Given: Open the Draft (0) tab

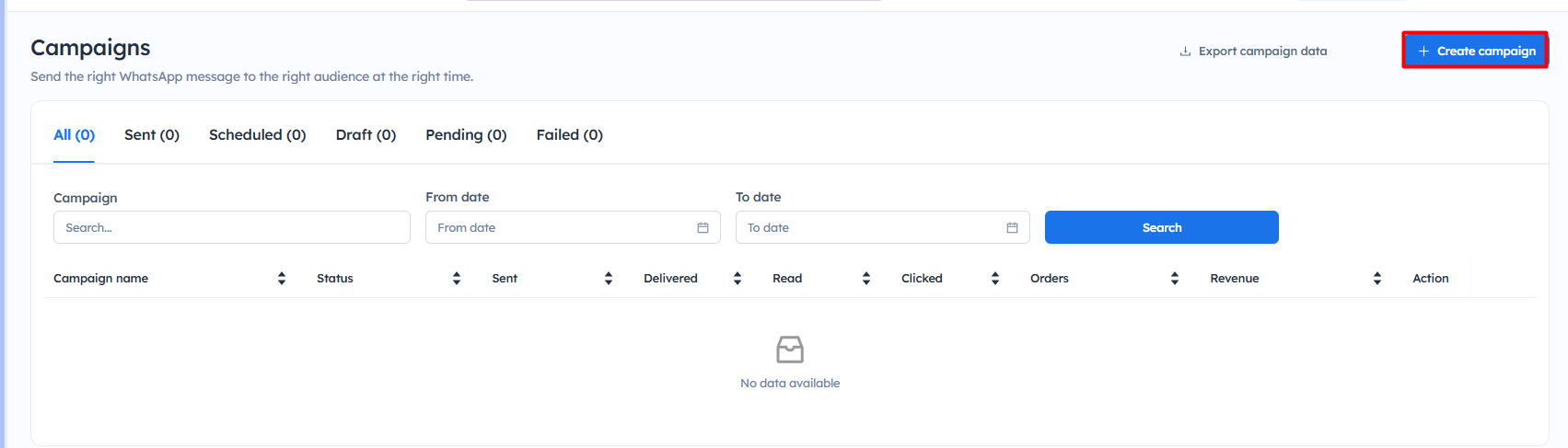Looking at the screenshot, I should (x=366, y=135).
